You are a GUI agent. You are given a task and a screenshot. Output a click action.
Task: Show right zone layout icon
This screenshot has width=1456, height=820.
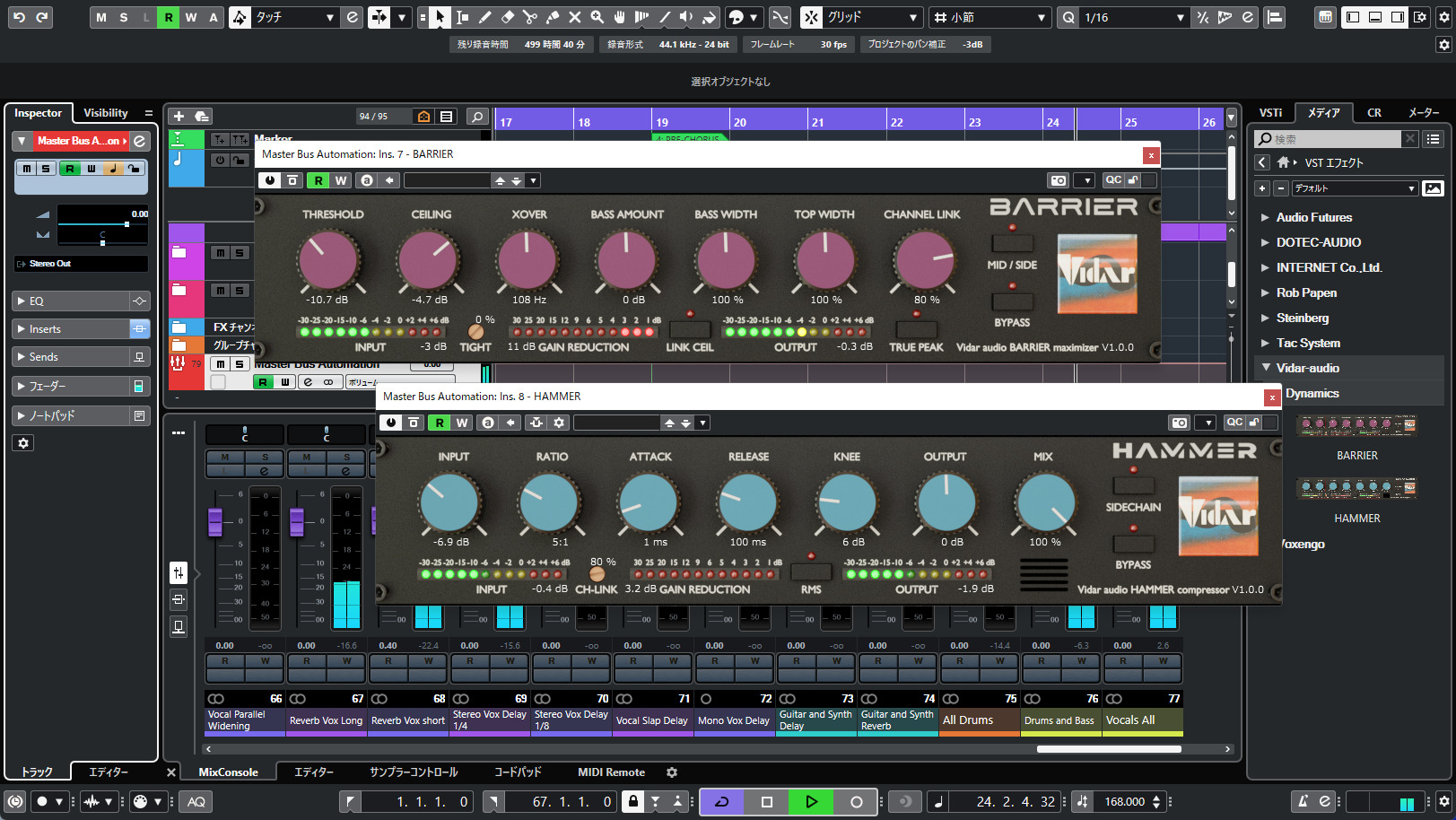click(x=1398, y=17)
